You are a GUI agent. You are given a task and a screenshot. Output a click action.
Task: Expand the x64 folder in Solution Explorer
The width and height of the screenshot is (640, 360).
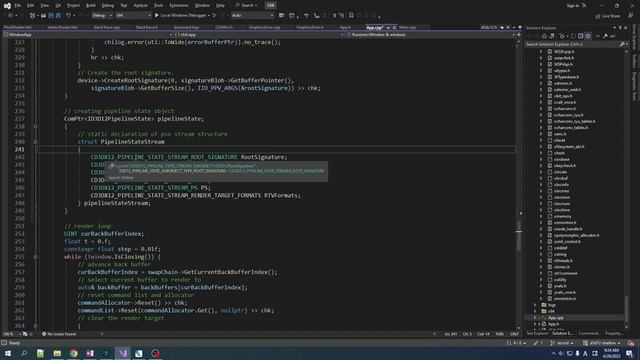tap(536, 311)
